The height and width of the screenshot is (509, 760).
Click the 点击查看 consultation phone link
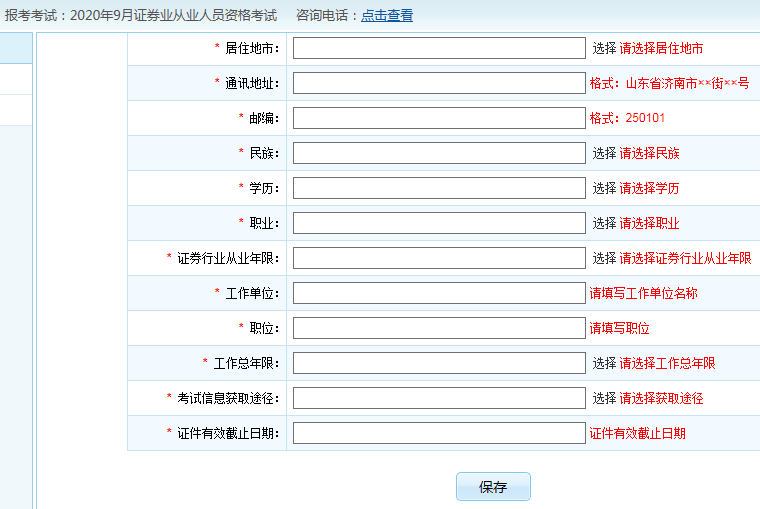[386, 15]
